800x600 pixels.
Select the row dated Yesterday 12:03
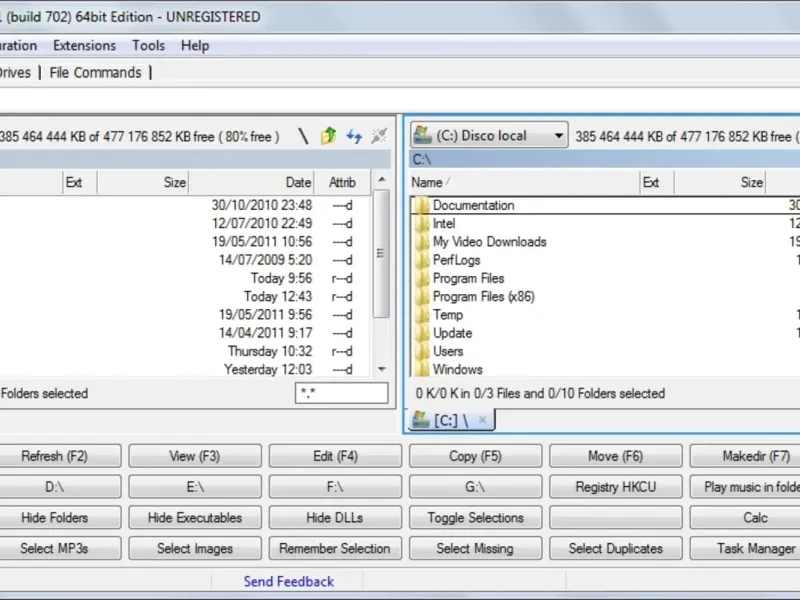tap(185, 369)
